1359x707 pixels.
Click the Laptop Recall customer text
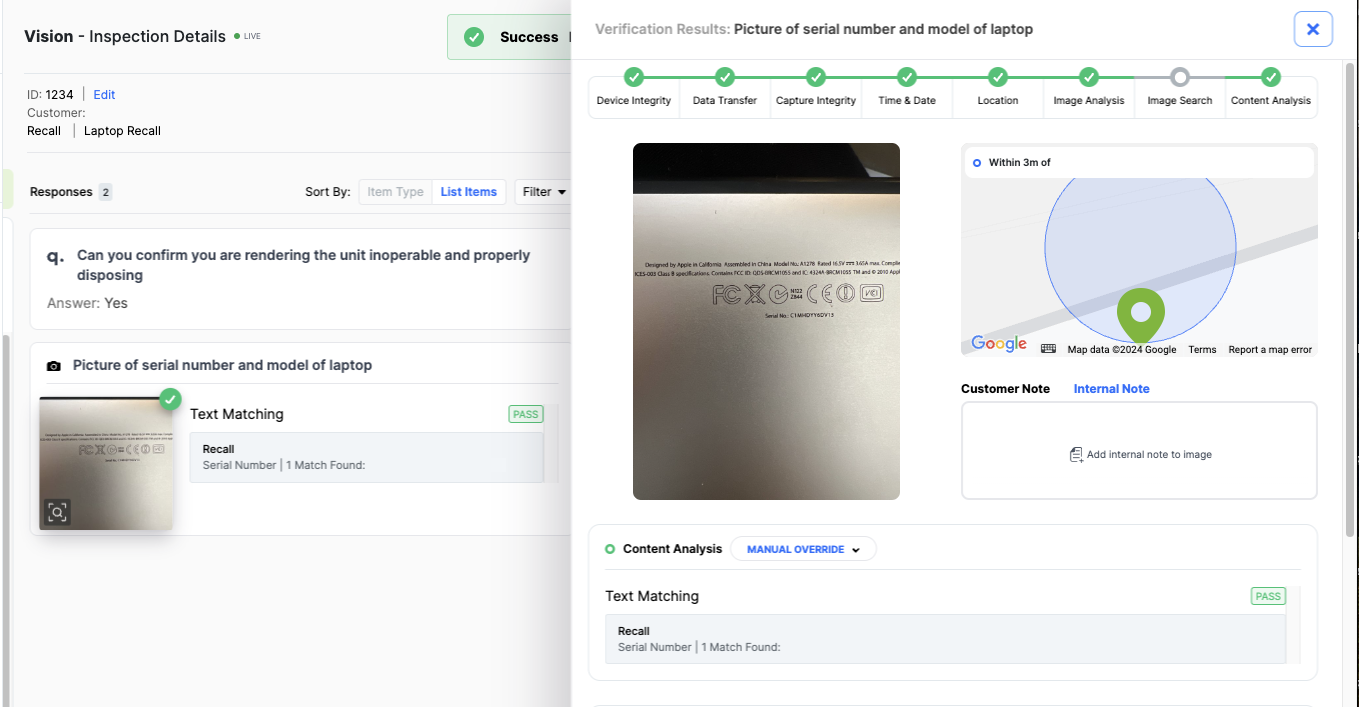[122, 131]
